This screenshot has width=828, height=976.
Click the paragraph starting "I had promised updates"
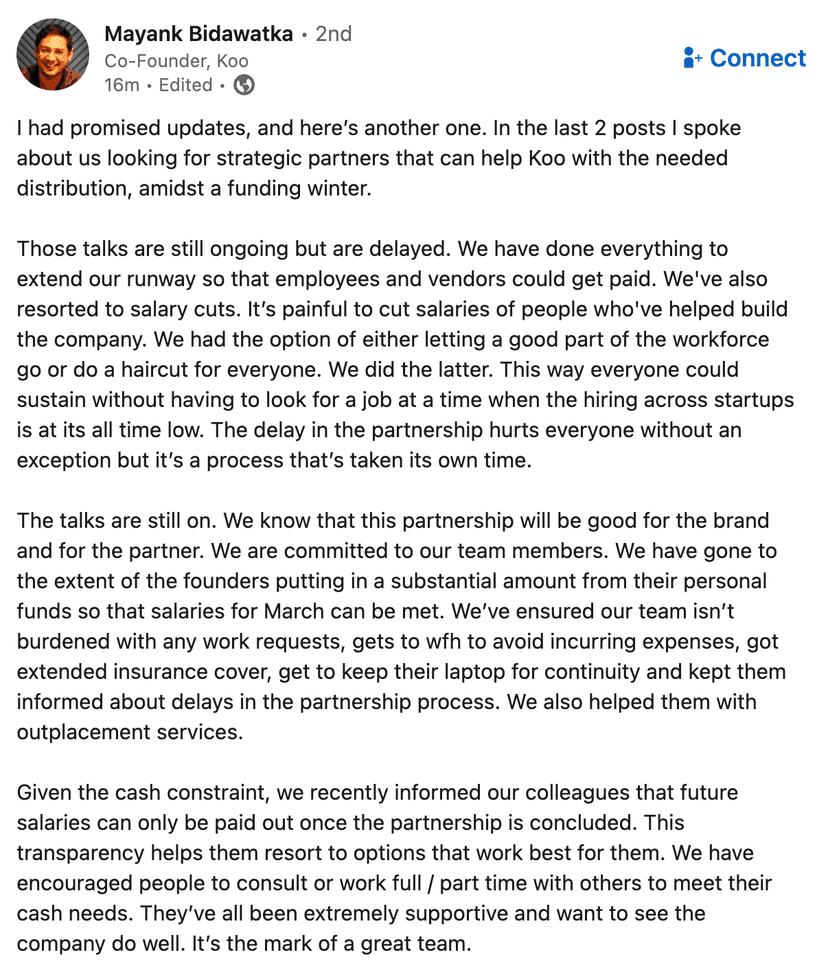point(380,158)
